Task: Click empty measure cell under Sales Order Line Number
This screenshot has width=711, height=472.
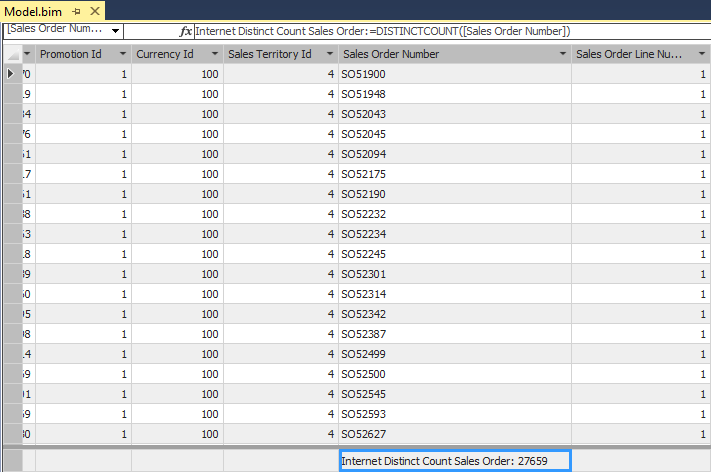Action: 641,461
